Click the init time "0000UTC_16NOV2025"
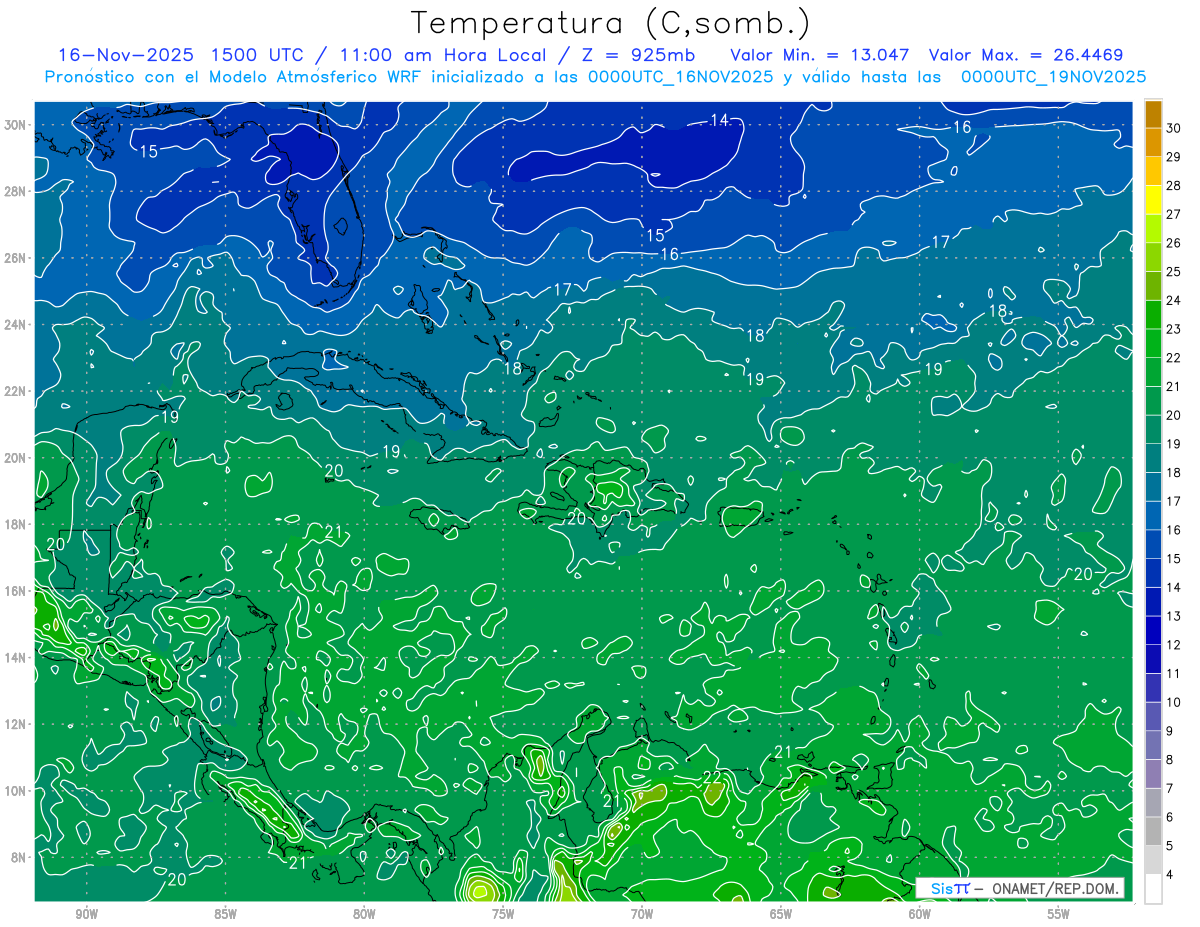 pos(680,77)
